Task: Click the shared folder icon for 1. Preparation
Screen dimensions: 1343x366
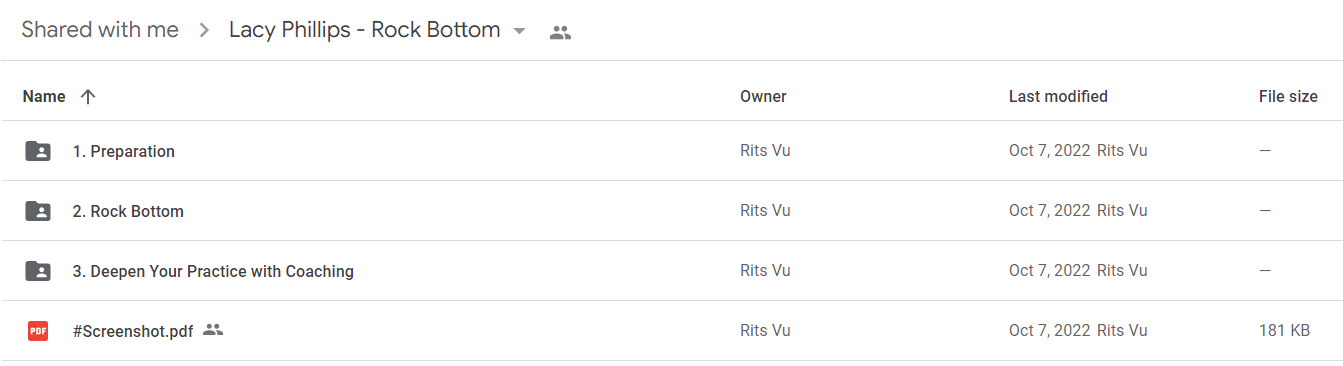Action: tap(38, 151)
